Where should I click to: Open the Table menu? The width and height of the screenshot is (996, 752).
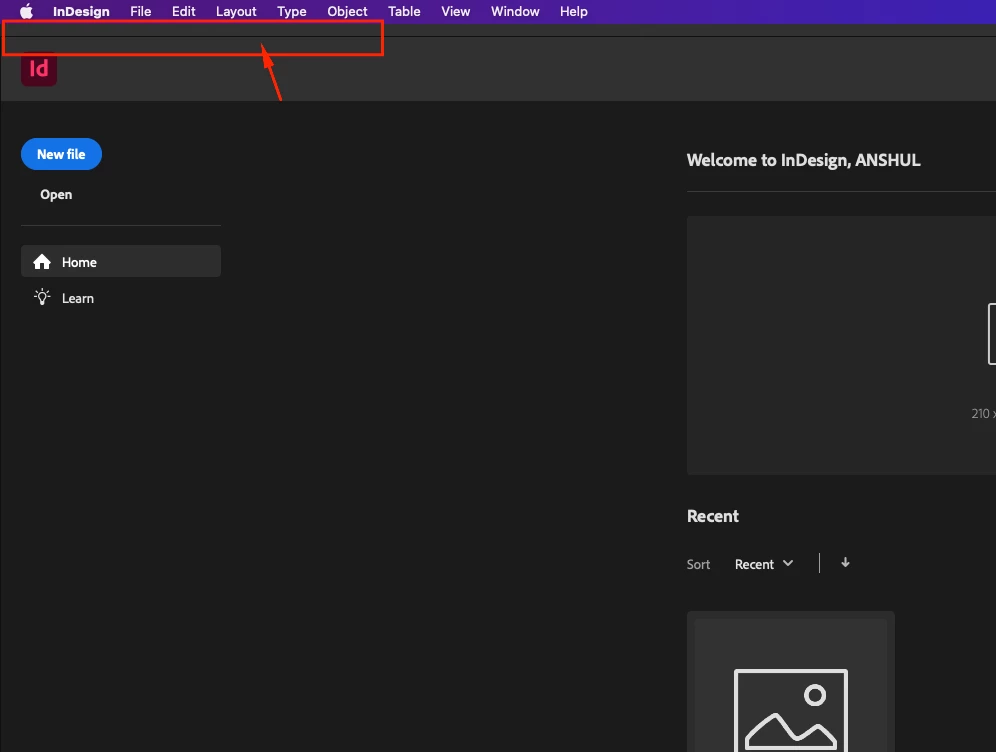404,11
